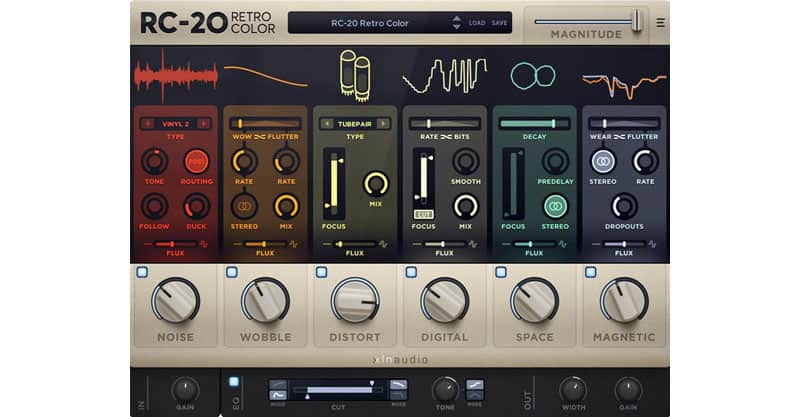
Task: Click the Noise Flux slider
Action: click(x=175, y=244)
